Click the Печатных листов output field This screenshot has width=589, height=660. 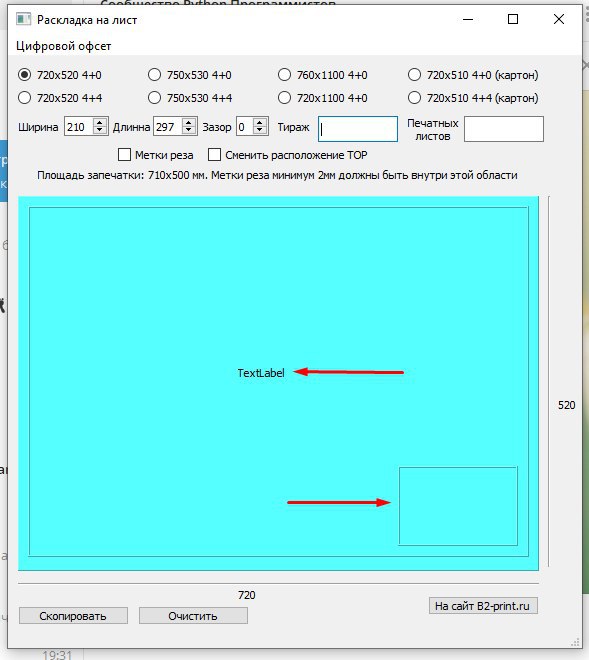[x=504, y=129]
